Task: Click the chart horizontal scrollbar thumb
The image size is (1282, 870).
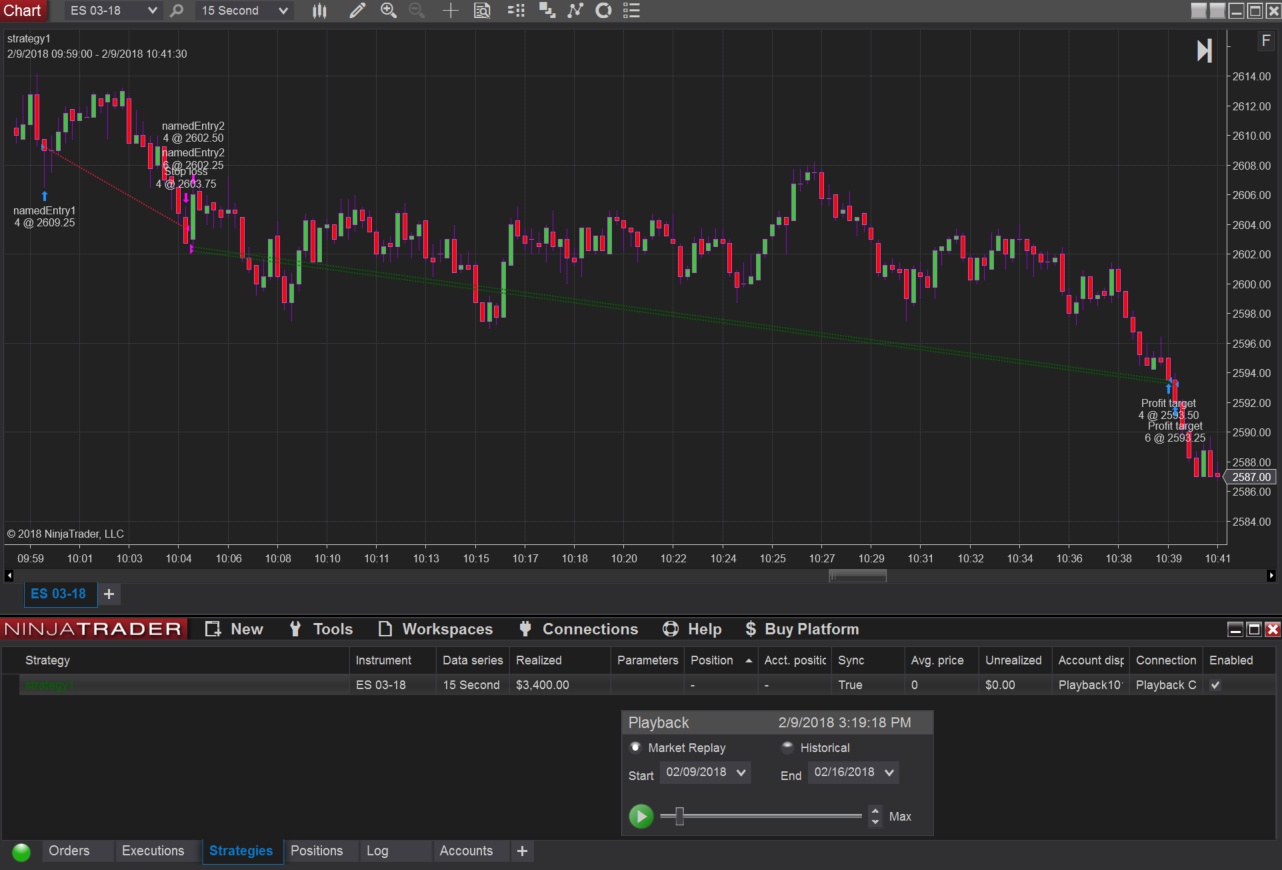Action: click(x=858, y=575)
